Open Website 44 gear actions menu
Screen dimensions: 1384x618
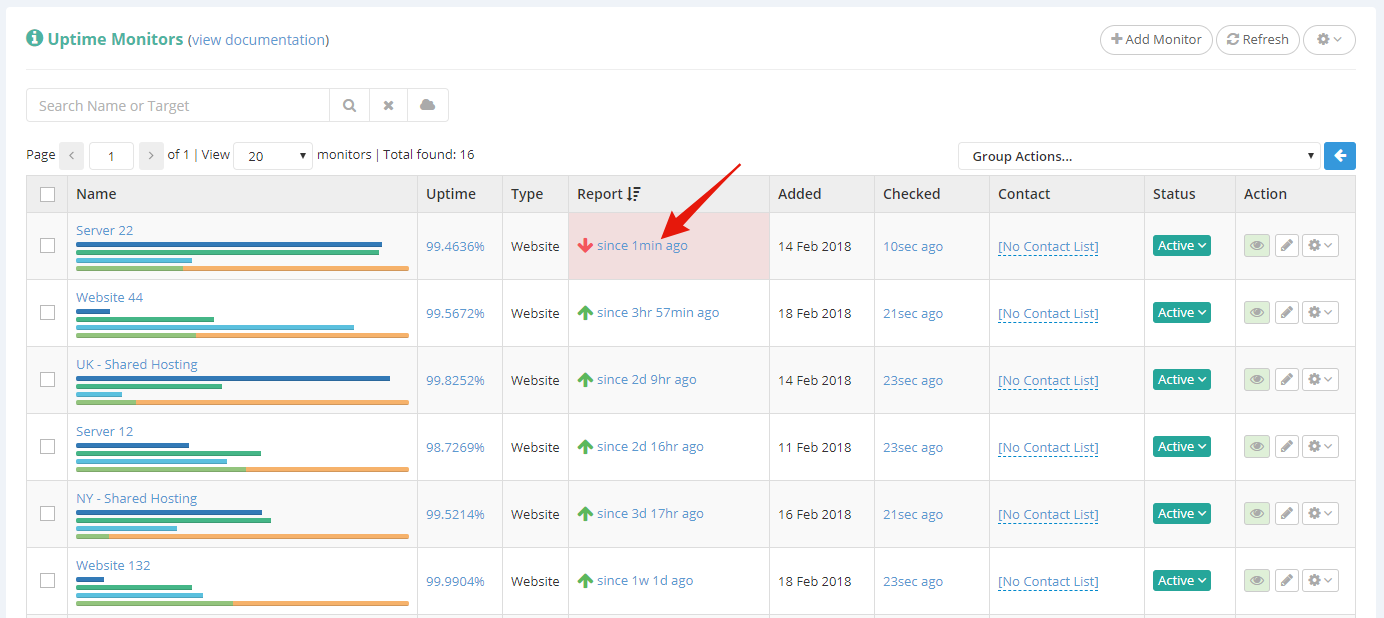(1320, 313)
